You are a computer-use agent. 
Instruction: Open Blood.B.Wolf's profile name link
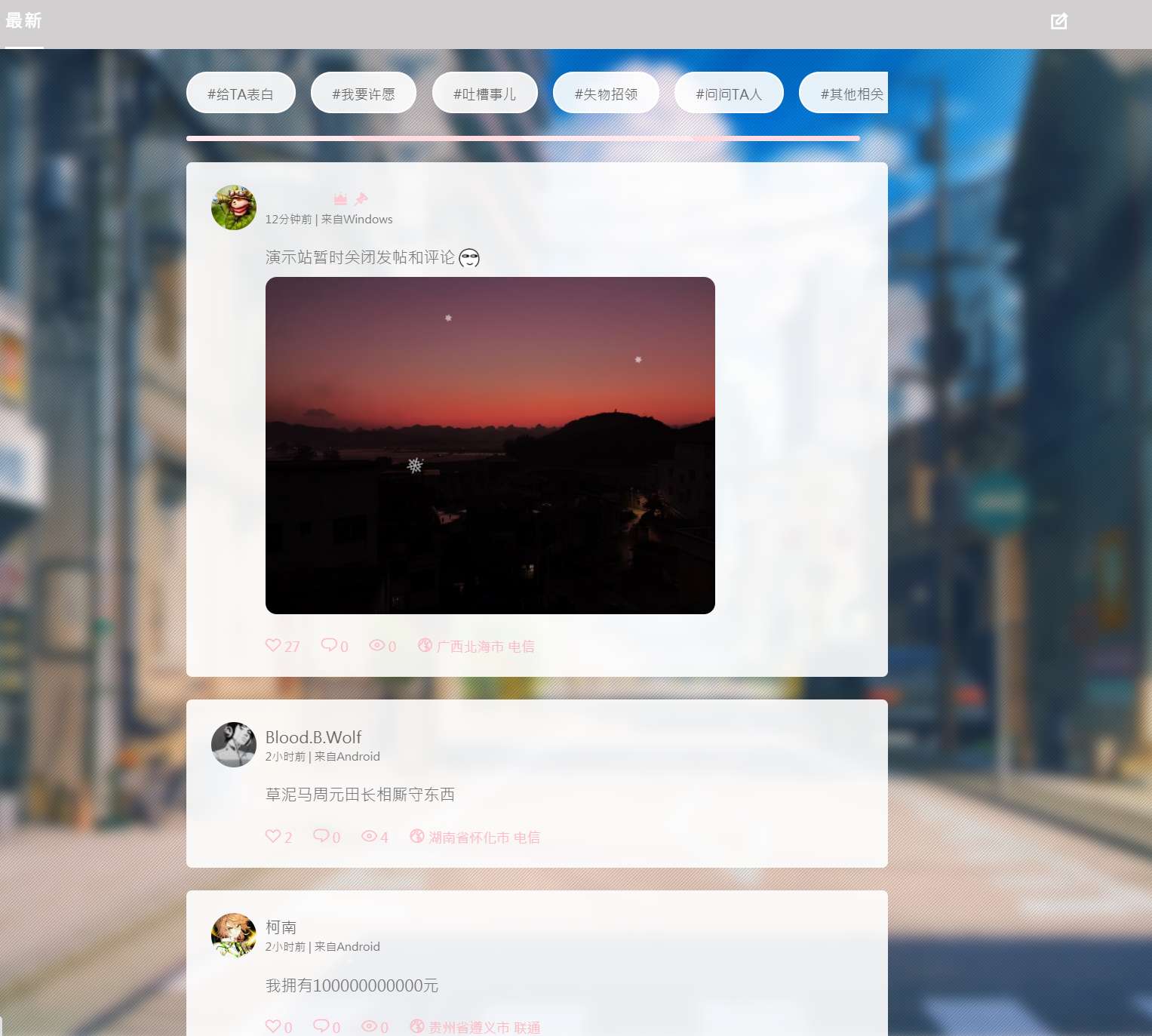point(313,737)
